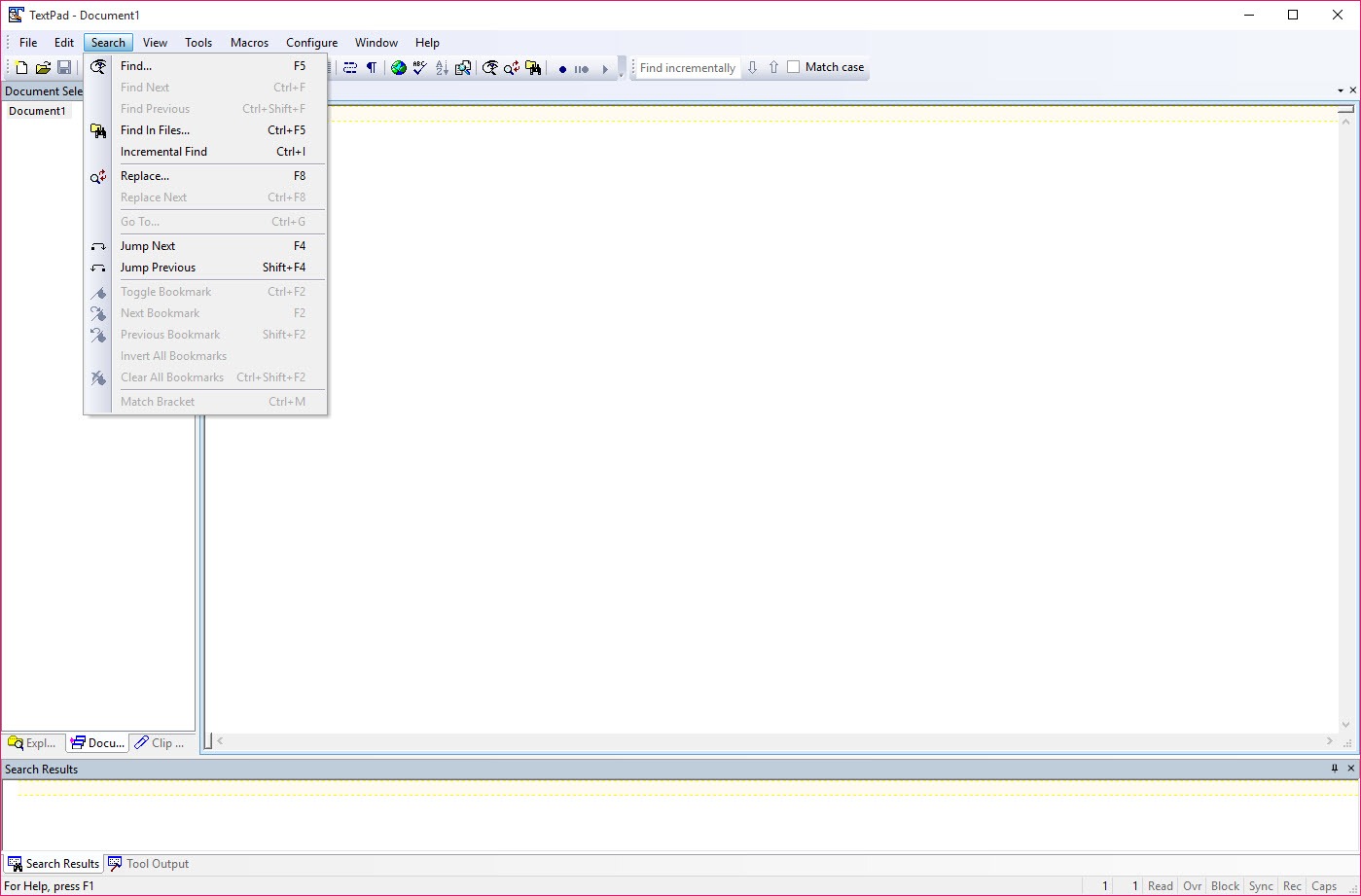Click the Find incrementally text field

click(x=687, y=68)
